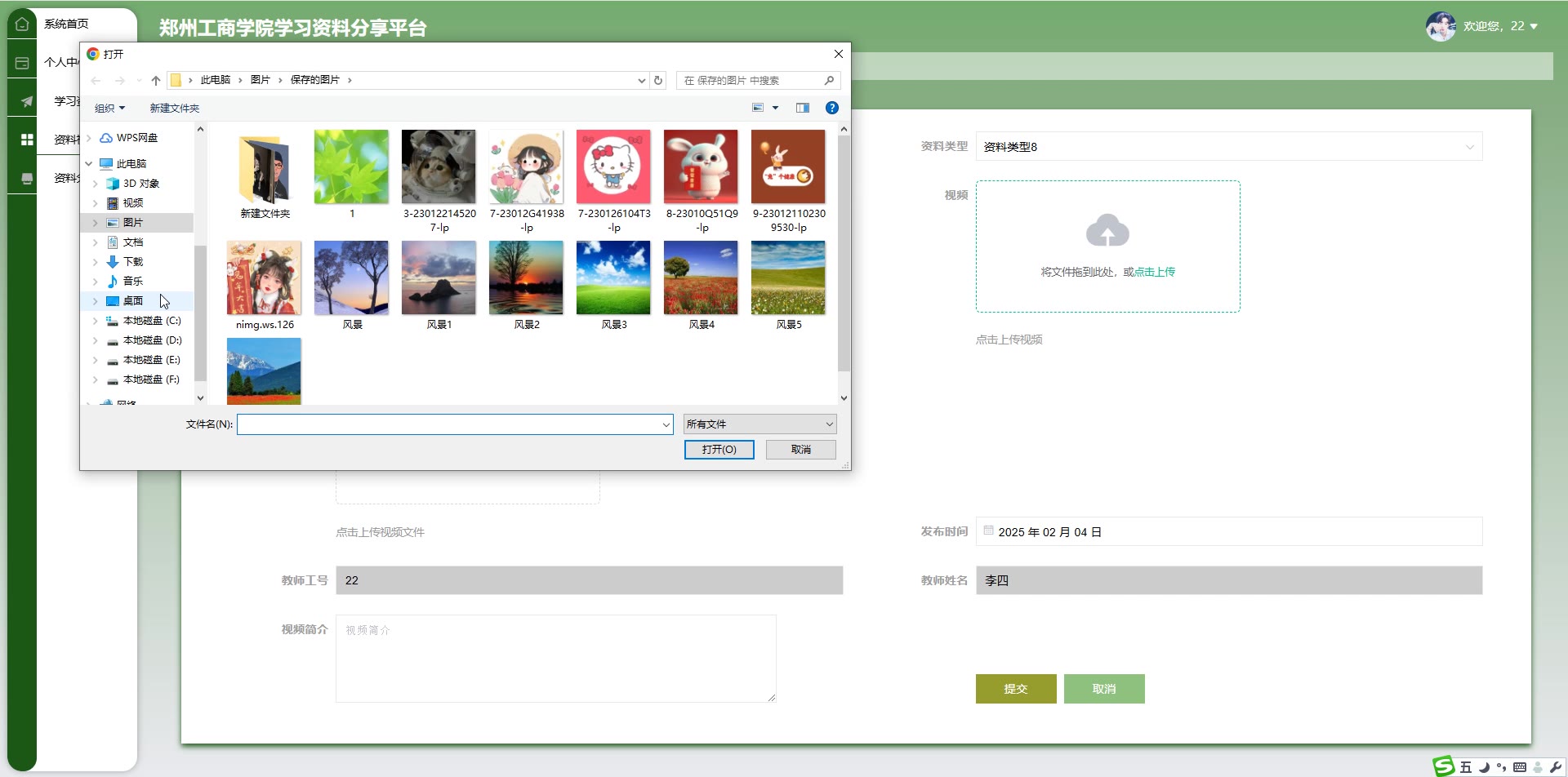Screen dimensions: 1568x777
Task: Open the file name history dropdown
Action: tap(666, 424)
